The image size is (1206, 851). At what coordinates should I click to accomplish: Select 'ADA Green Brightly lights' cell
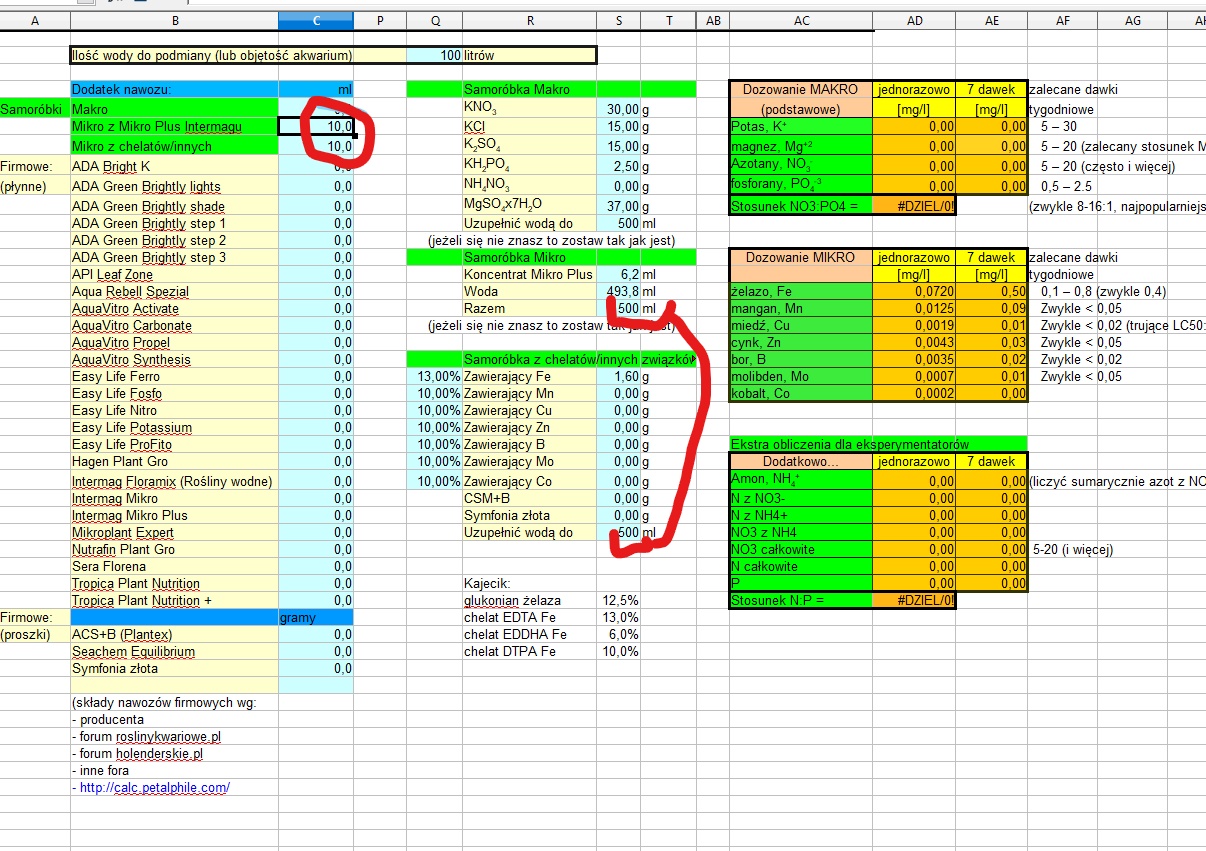click(174, 187)
